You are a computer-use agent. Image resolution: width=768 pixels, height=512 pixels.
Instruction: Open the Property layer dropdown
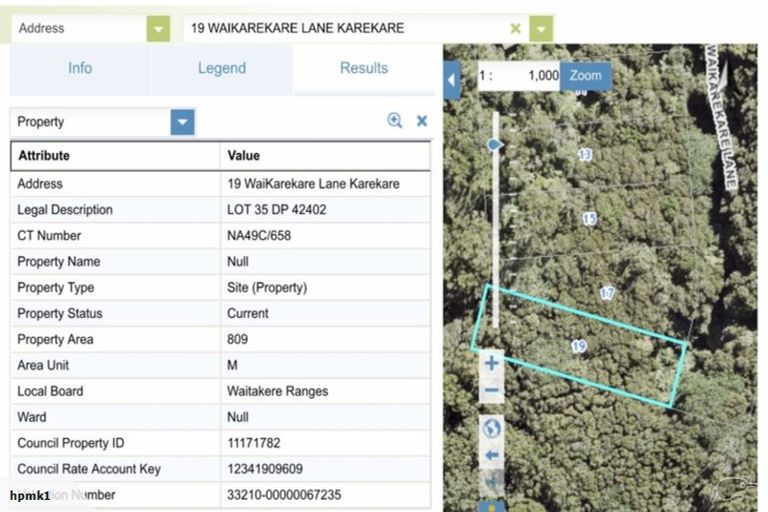tap(183, 122)
